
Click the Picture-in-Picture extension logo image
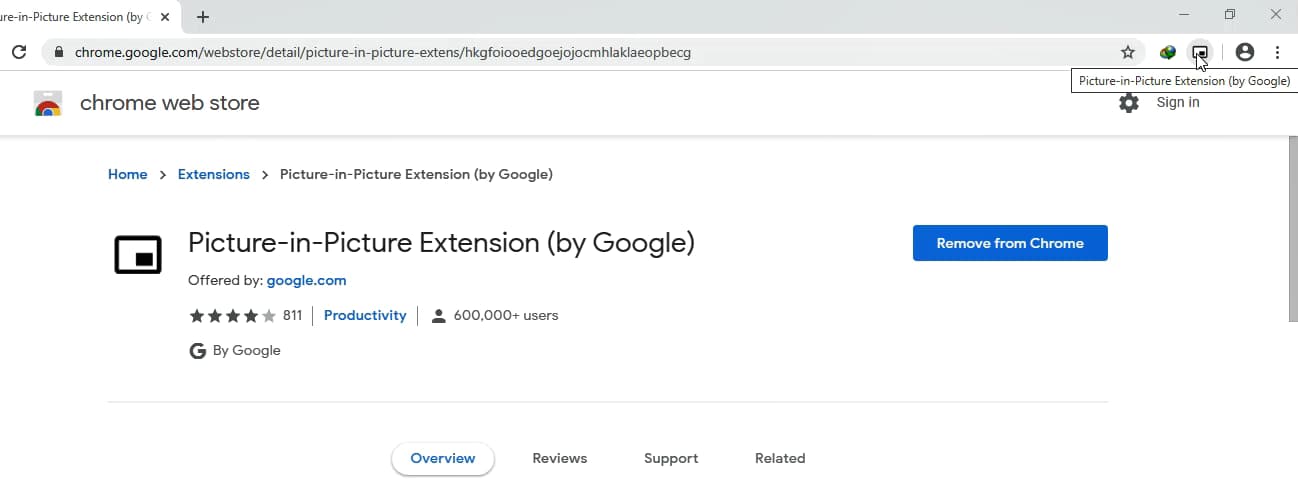click(x=138, y=255)
